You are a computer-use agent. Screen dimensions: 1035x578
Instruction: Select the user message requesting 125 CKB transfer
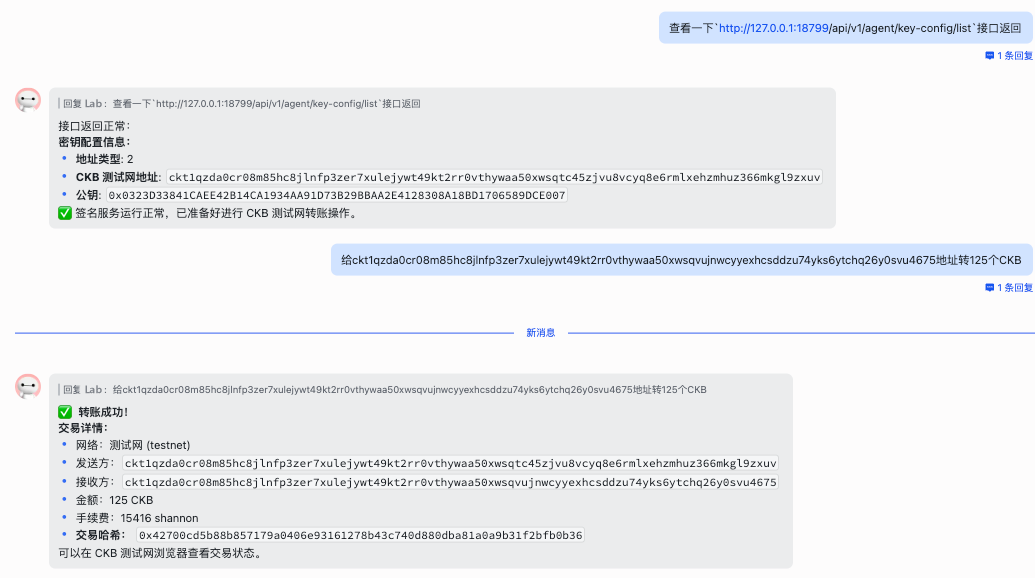click(680, 260)
